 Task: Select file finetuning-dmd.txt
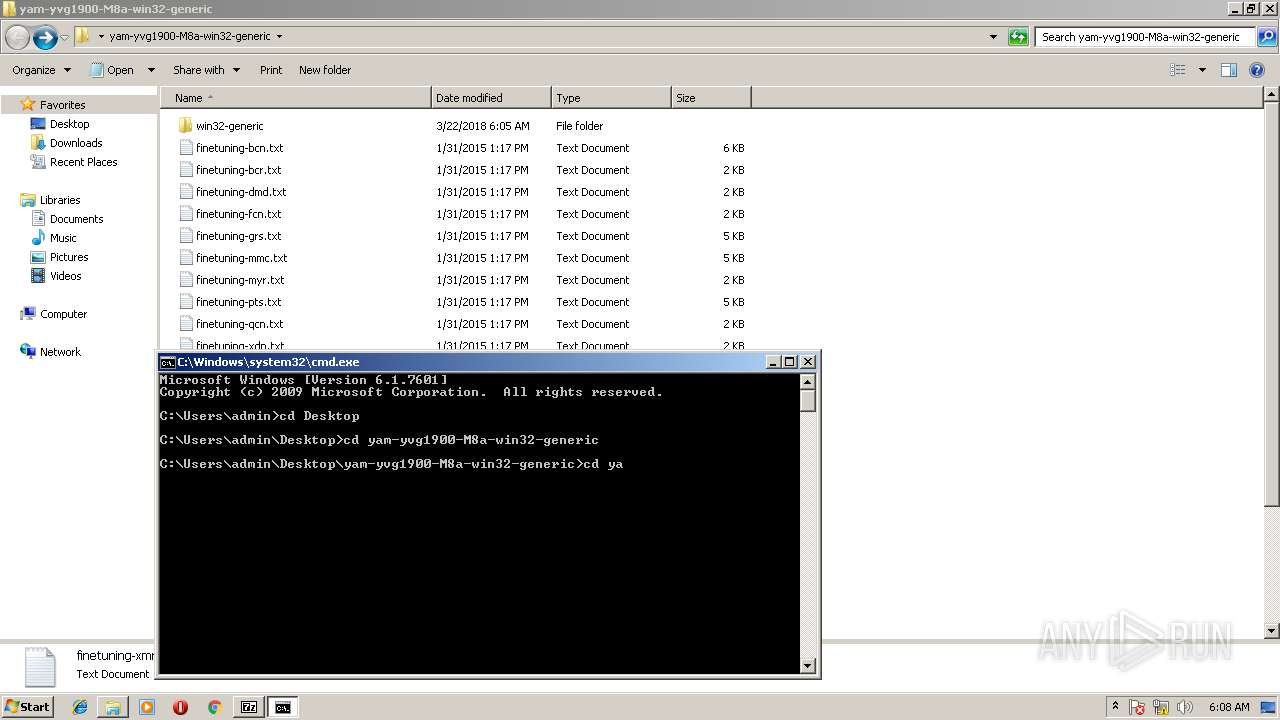(241, 192)
